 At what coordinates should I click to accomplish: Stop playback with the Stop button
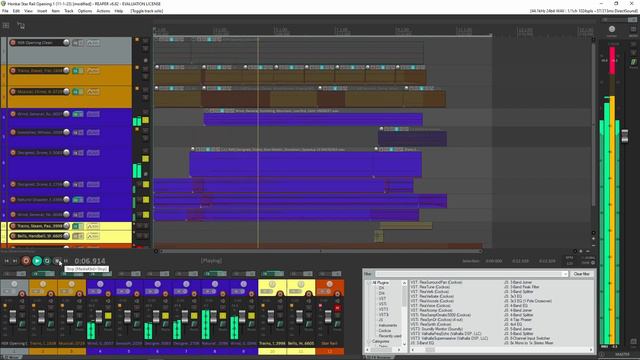pos(58,261)
